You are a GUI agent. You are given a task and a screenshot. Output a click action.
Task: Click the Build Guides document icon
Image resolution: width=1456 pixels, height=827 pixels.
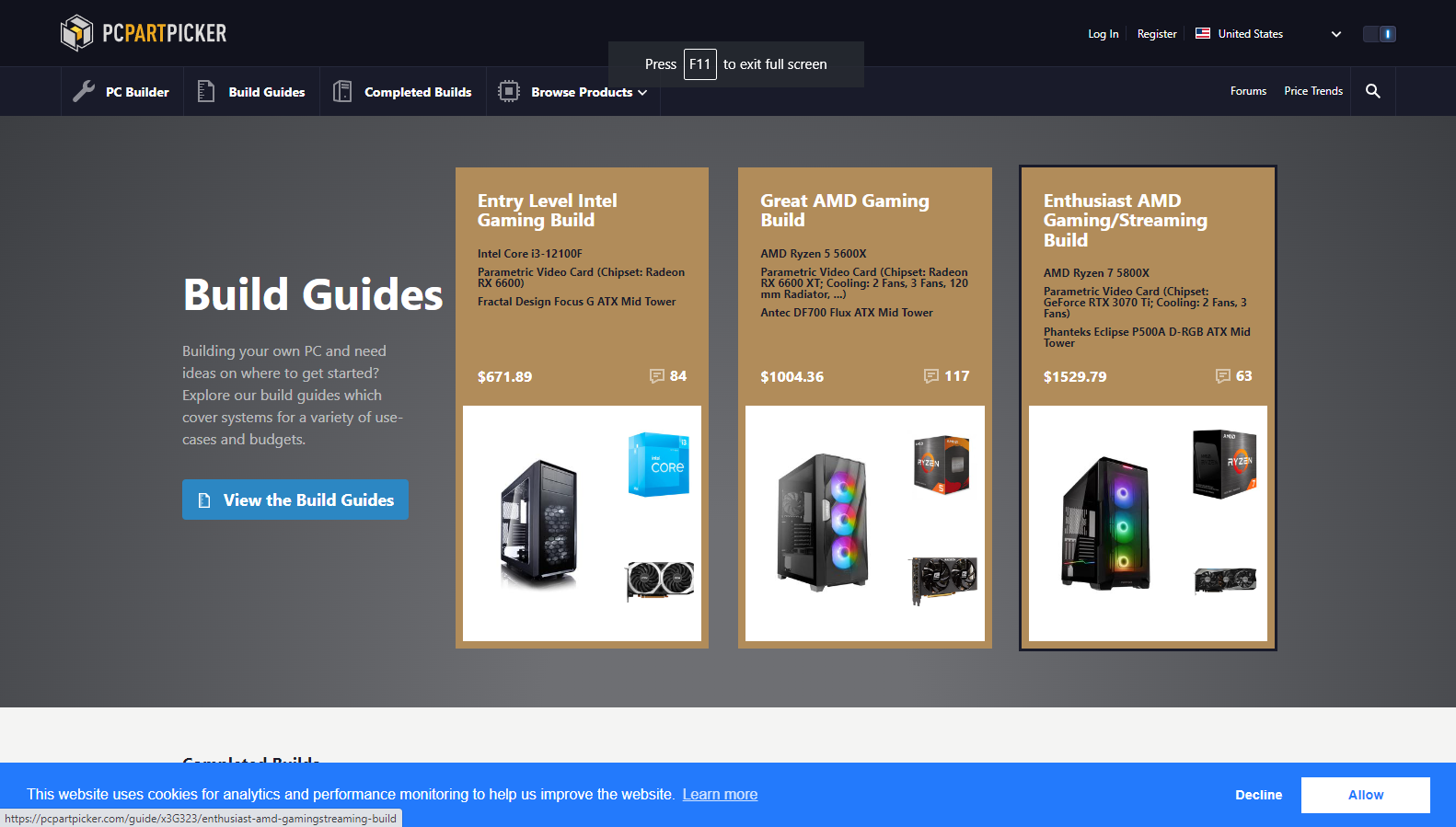point(206,91)
